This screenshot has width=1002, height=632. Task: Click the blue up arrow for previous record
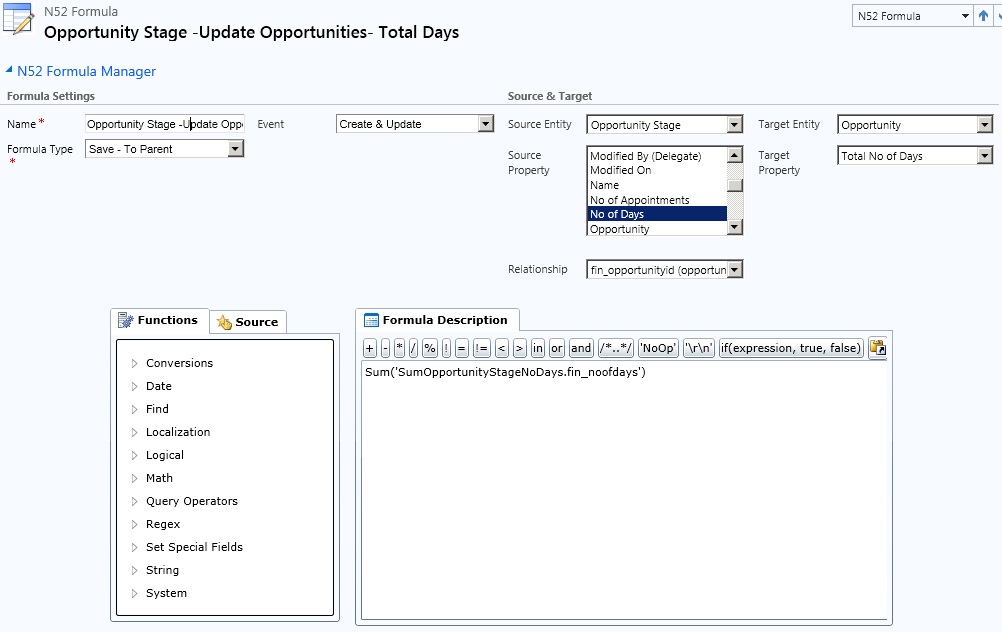point(983,16)
